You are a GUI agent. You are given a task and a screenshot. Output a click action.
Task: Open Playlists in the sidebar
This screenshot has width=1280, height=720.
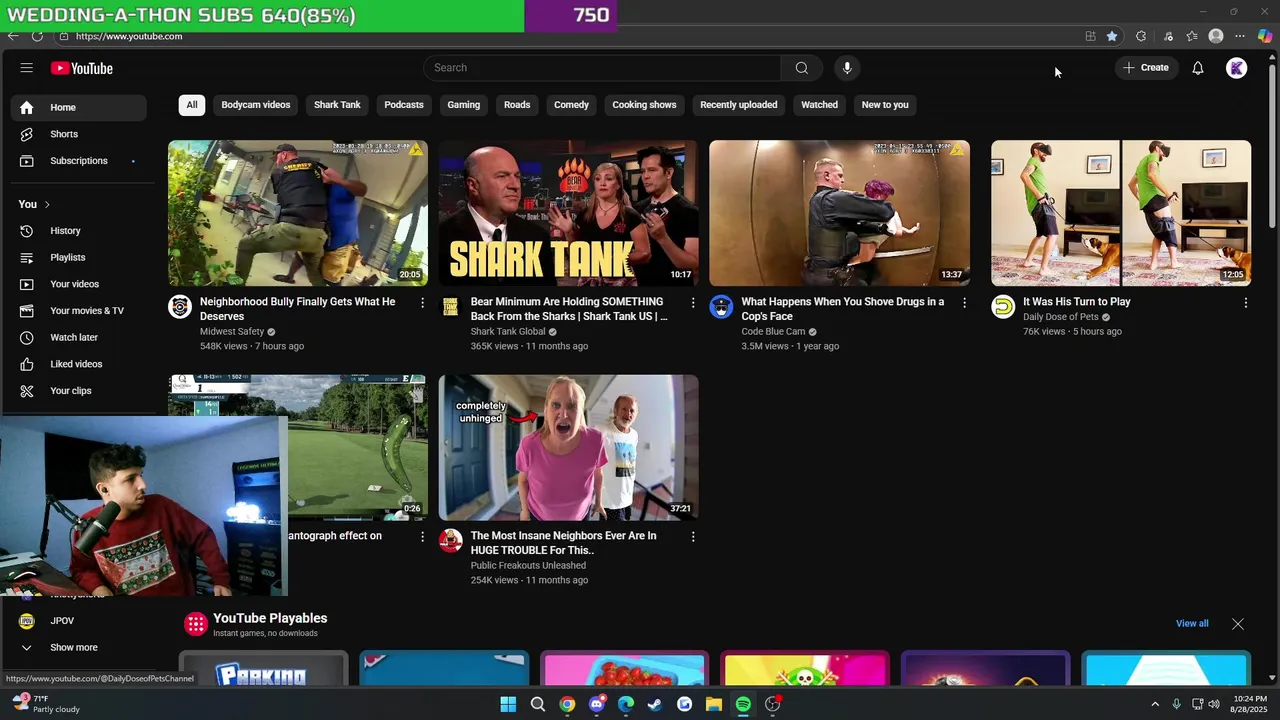79,257
